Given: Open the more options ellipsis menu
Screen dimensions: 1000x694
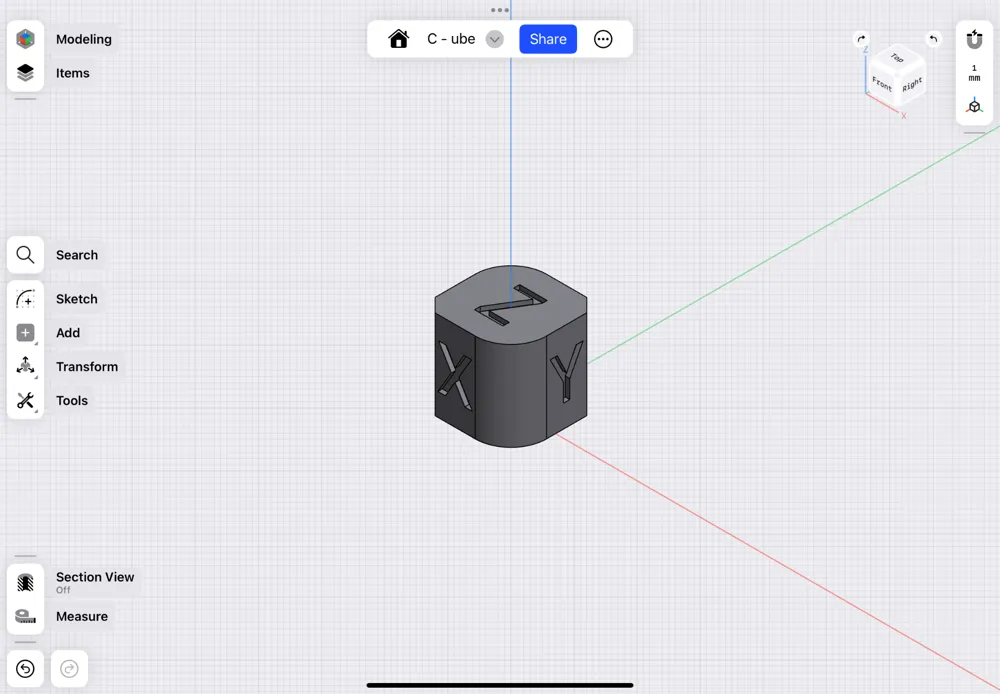Looking at the screenshot, I should pos(603,39).
